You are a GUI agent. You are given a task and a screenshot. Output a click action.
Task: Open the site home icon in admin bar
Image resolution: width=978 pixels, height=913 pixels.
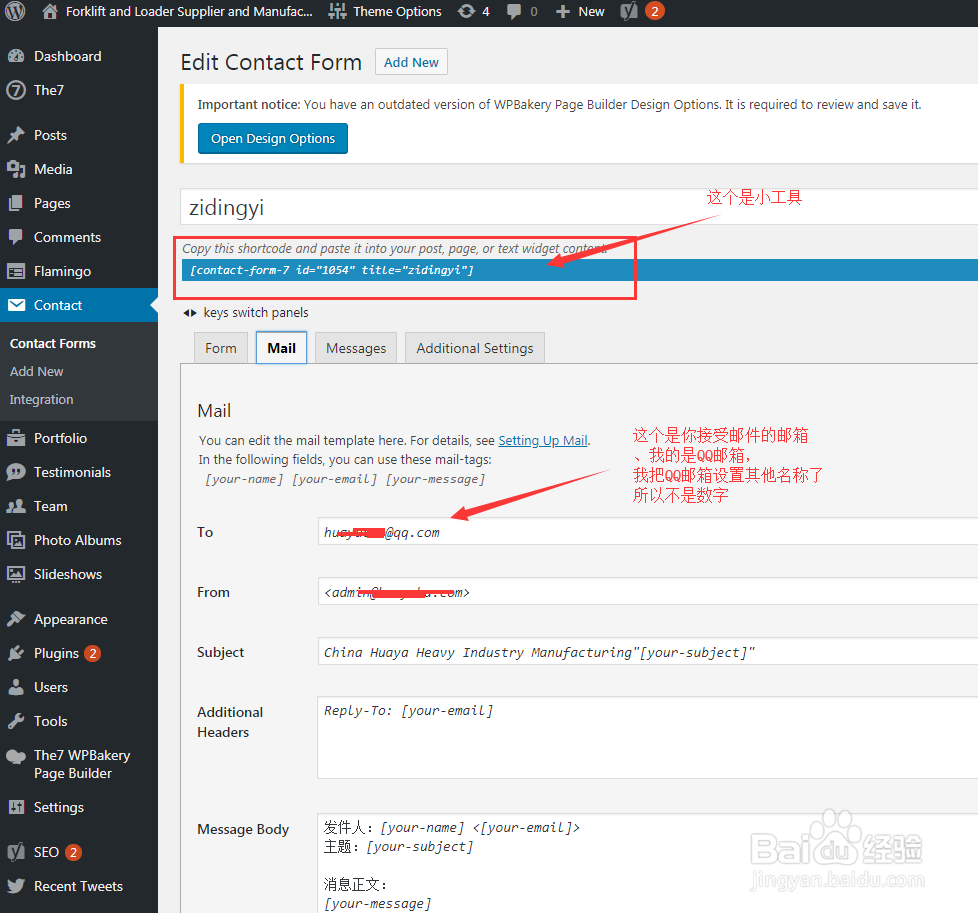50,11
